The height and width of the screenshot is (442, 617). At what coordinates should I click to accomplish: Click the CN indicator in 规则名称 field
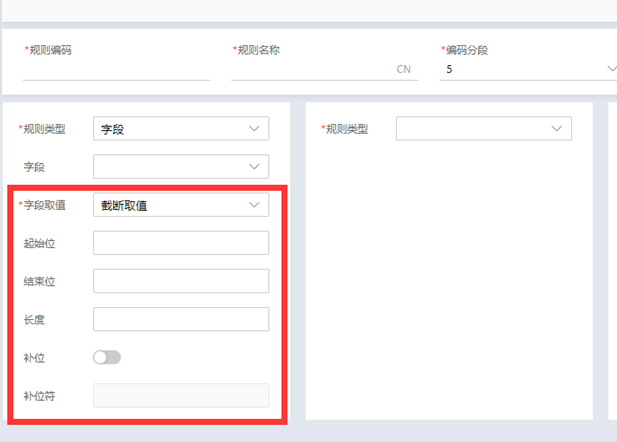pos(404,70)
